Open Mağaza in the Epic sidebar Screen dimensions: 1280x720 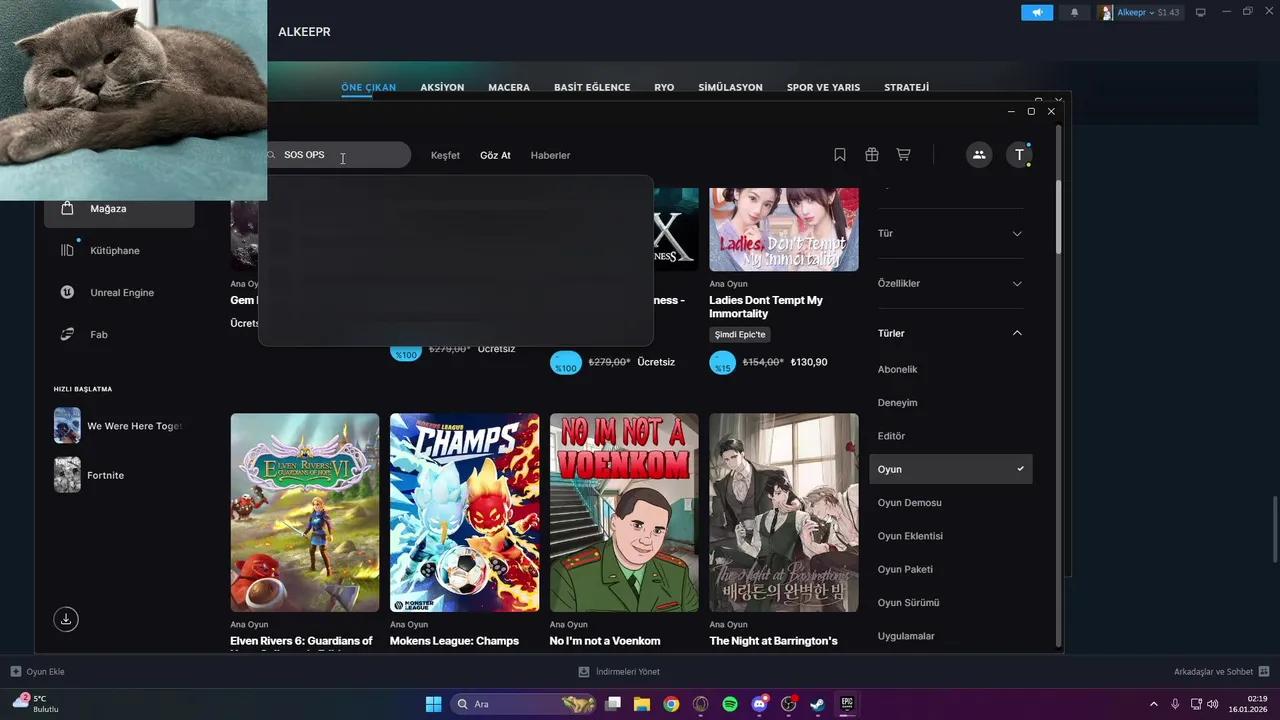[x=119, y=209]
